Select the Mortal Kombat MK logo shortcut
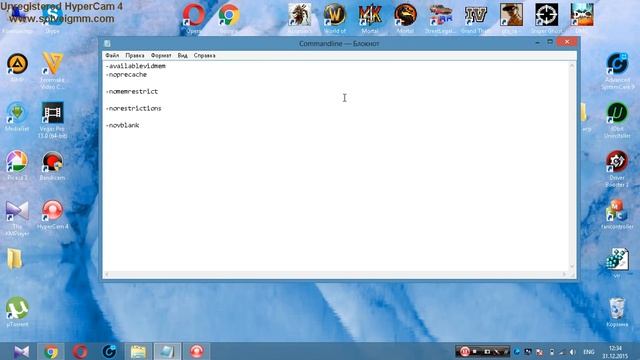The width and height of the screenshot is (640, 360). (x=370, y=18)
